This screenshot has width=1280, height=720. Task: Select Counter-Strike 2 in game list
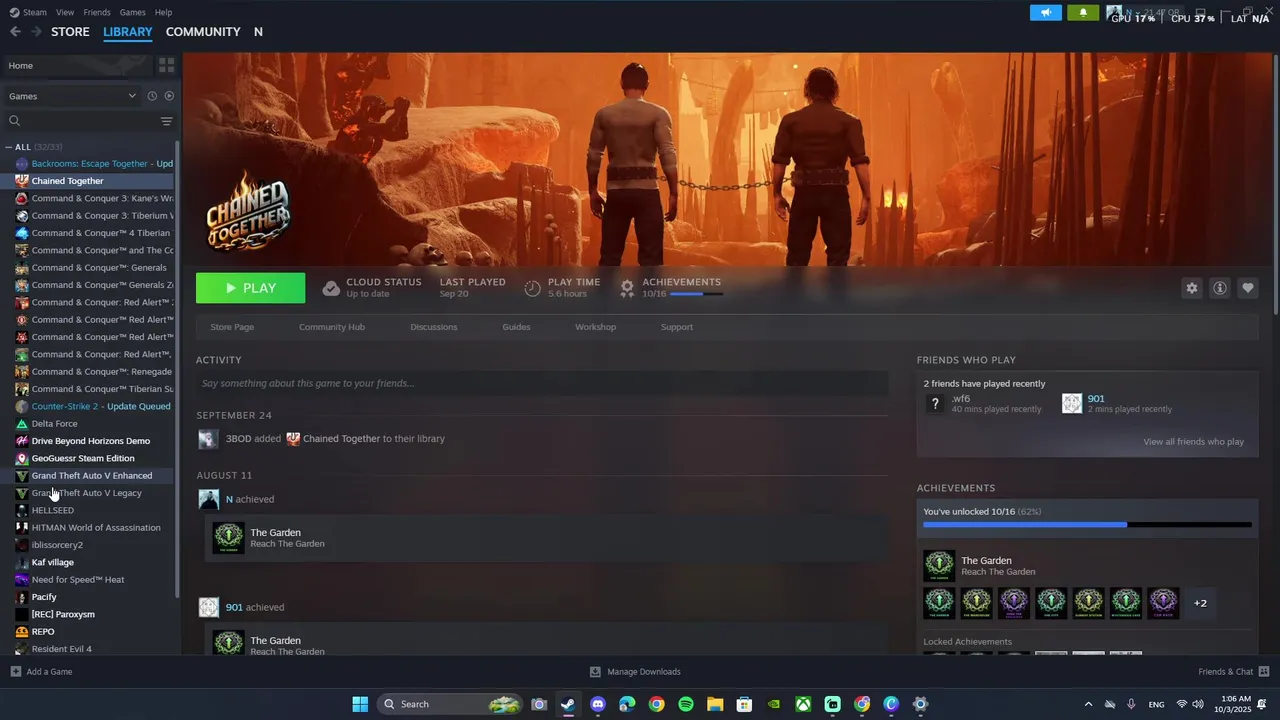[x=100, y=406]
